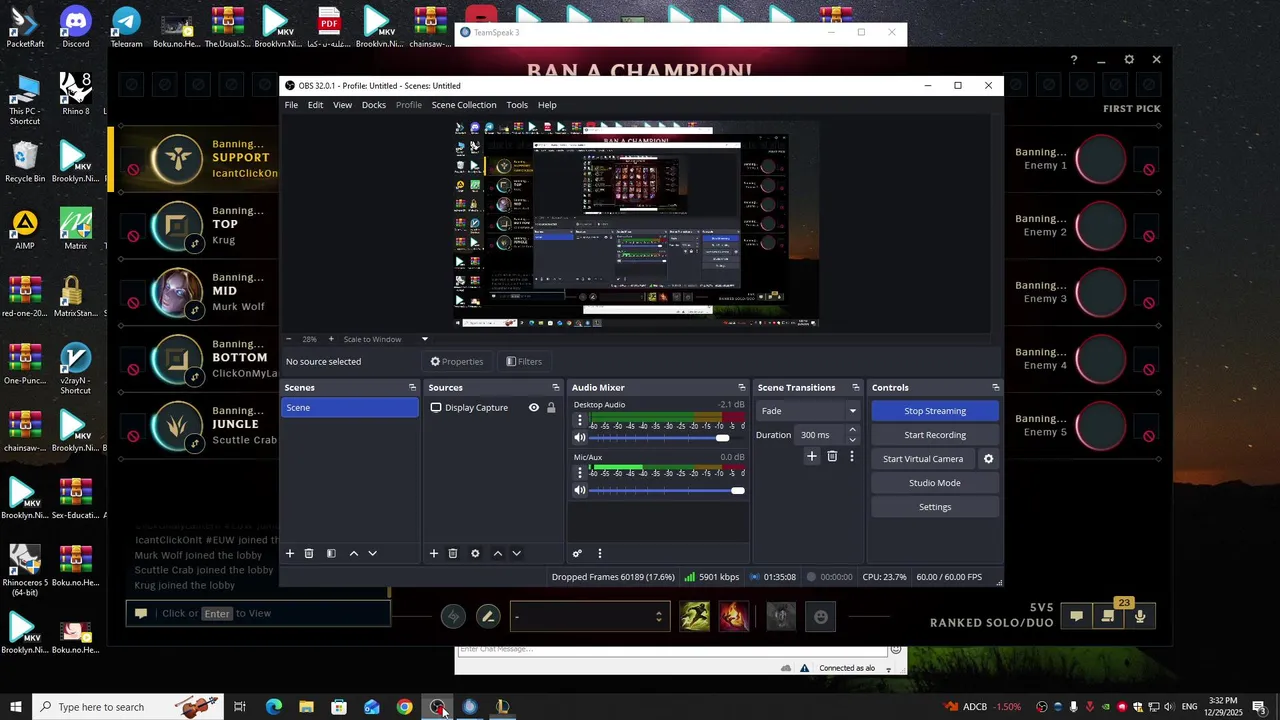Open Virtual Camera settings gear
This screenshot has height=720, width=1280.
tap(988, 459)
